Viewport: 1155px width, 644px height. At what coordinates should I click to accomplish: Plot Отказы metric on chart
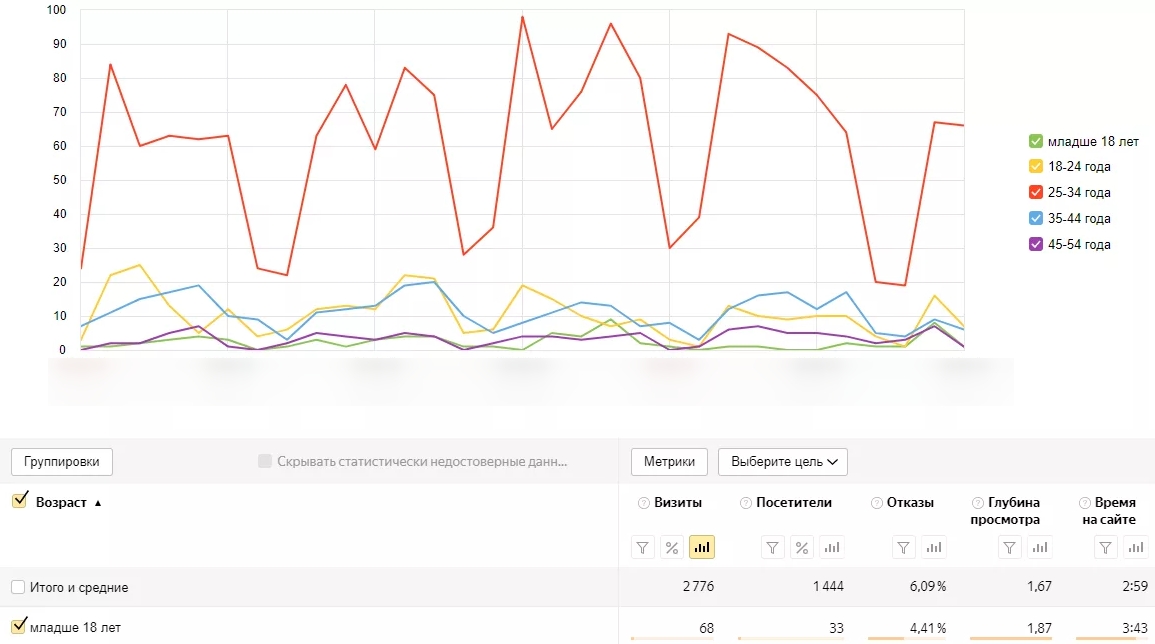(933, 547)
